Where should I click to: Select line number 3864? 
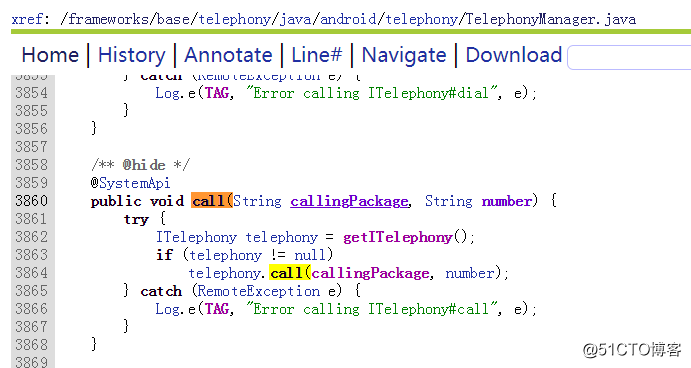tap(31, 273)
